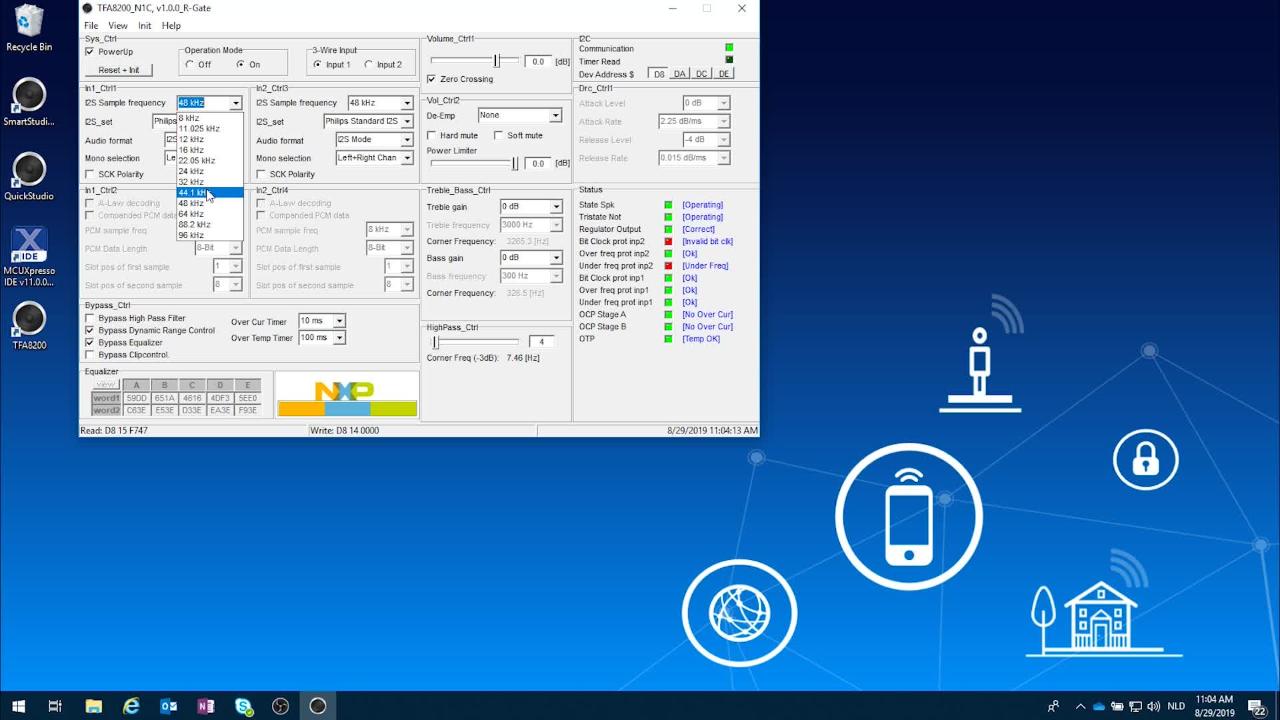Viewport: 1280px width, 720px height.
Task: Open the Recycle Bin icon
Action: point(29,22)
